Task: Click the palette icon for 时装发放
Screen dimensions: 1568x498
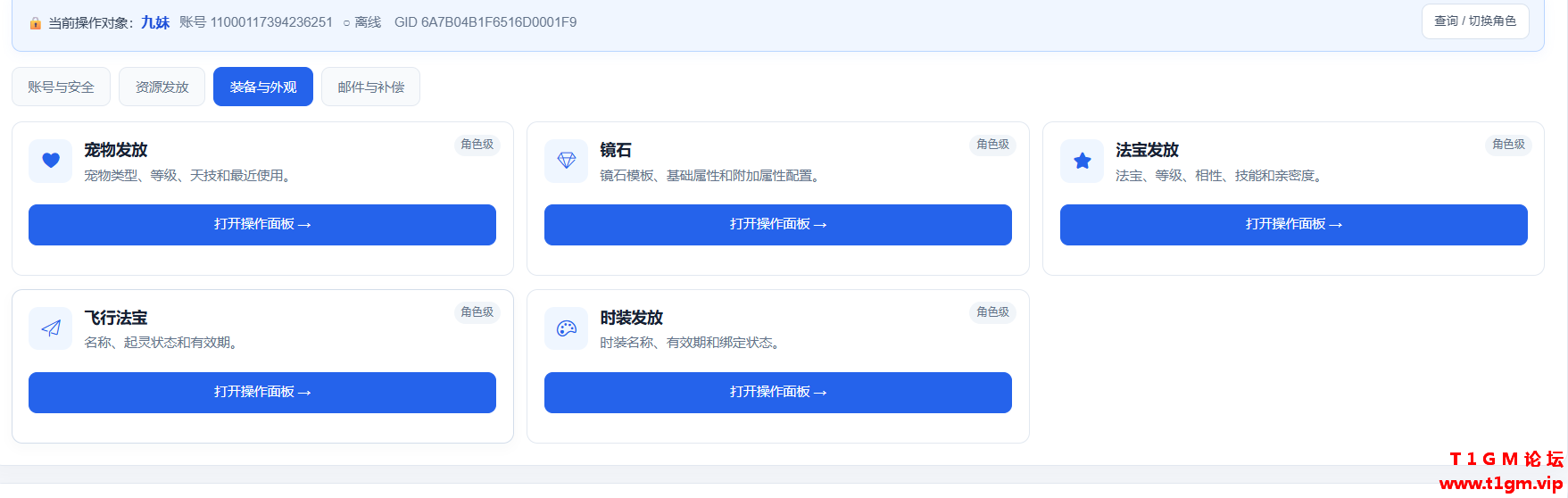Action: (567, 328)
